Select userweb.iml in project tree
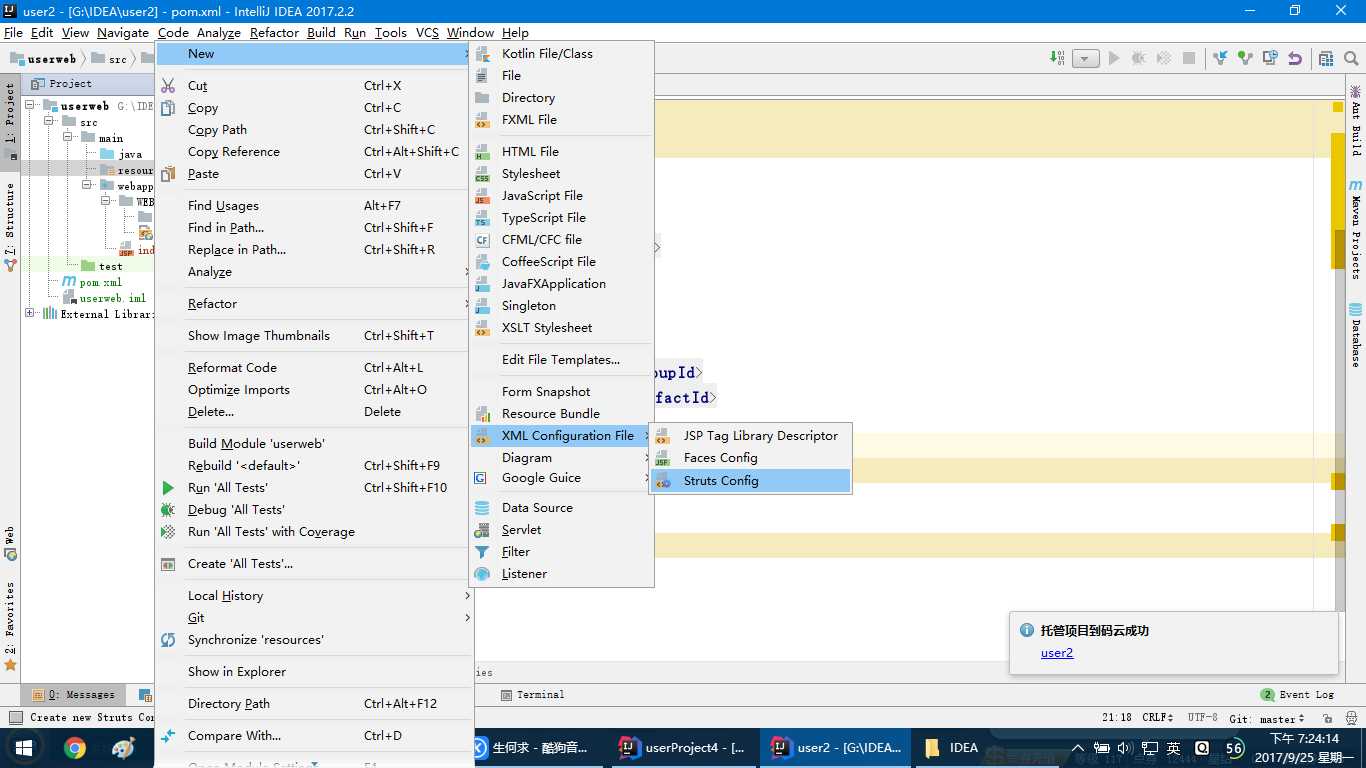 tap(105, 298)
